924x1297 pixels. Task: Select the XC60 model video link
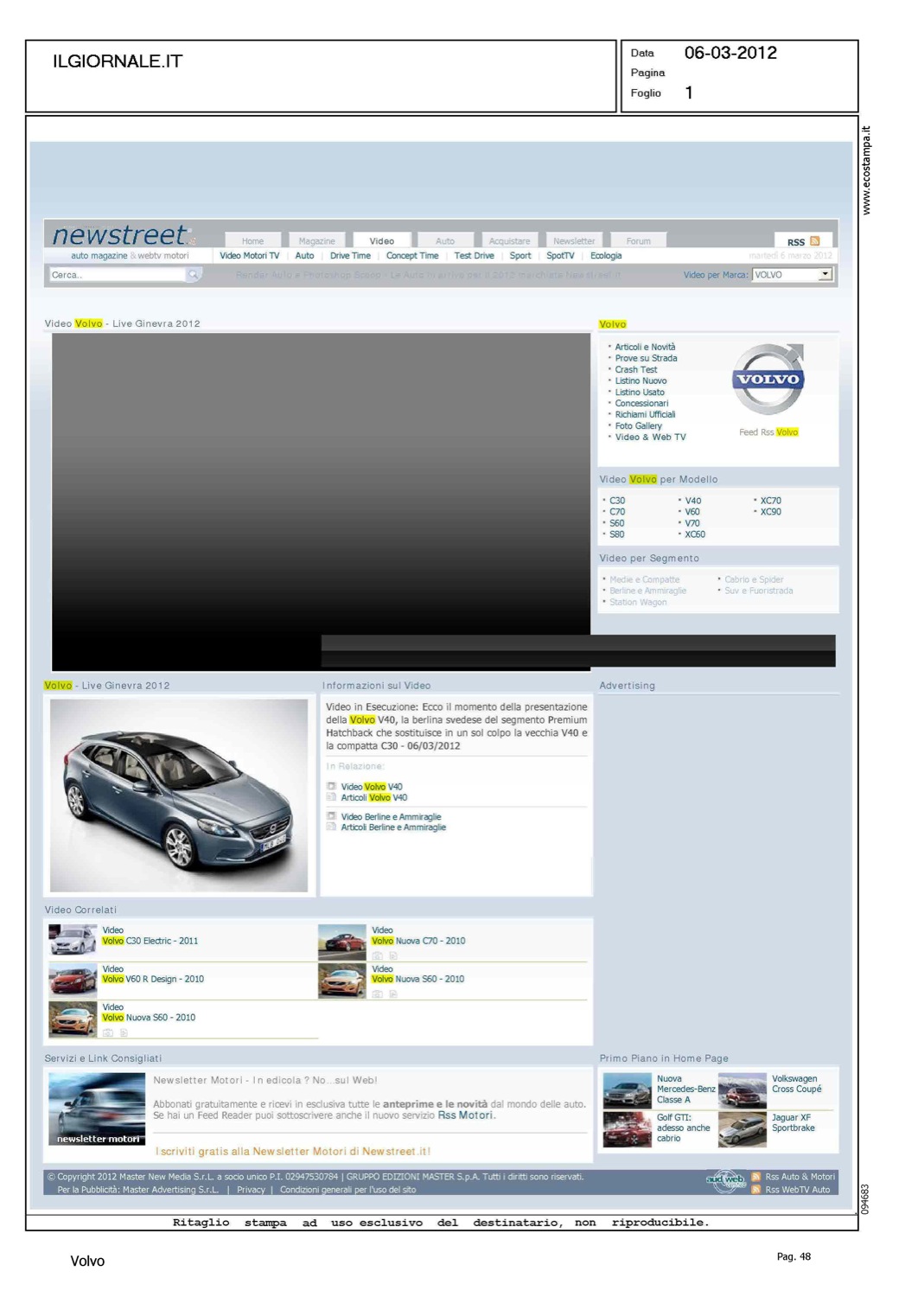coord(694,534)
